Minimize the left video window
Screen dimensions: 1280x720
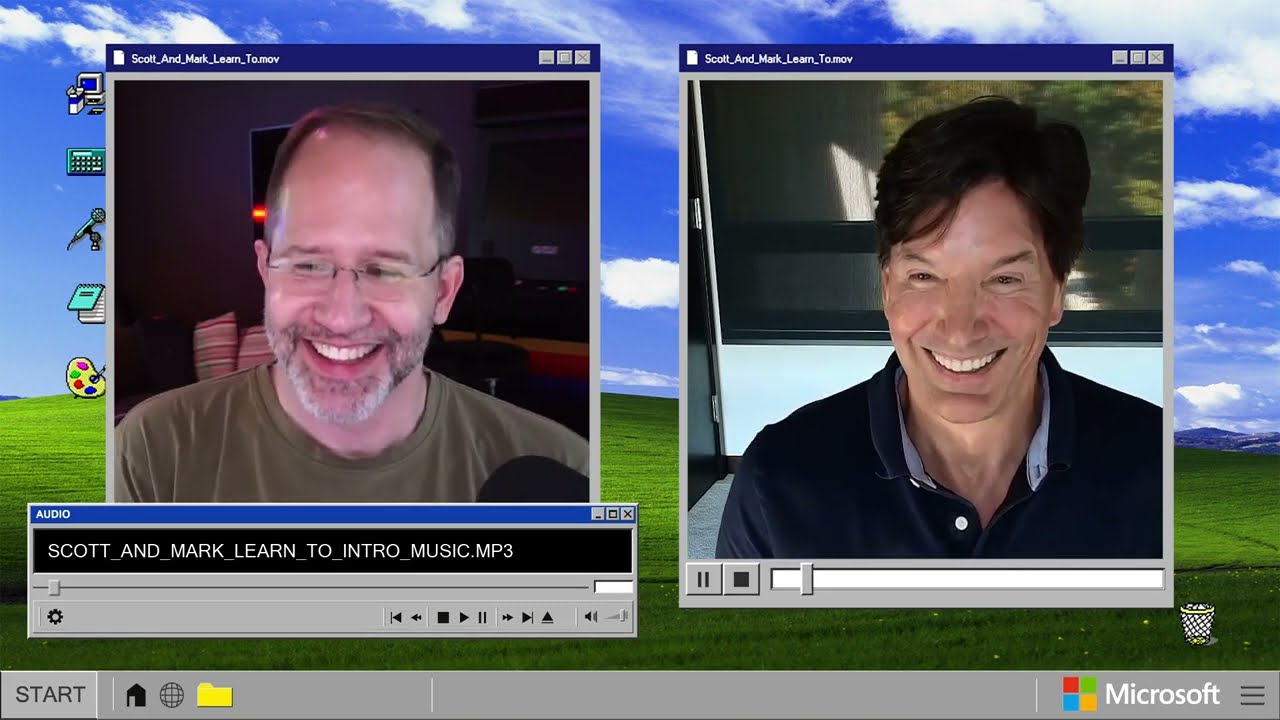546,58
